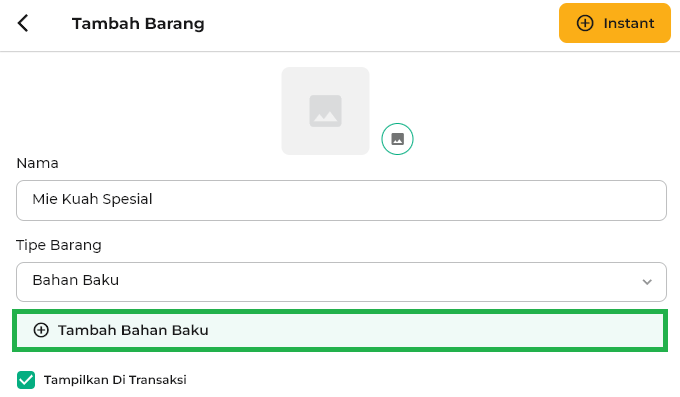Expand the chevron arrow in Tipe Barang
Image resolution: width=680 pixels, height=397 pixels.
point(647,282)
